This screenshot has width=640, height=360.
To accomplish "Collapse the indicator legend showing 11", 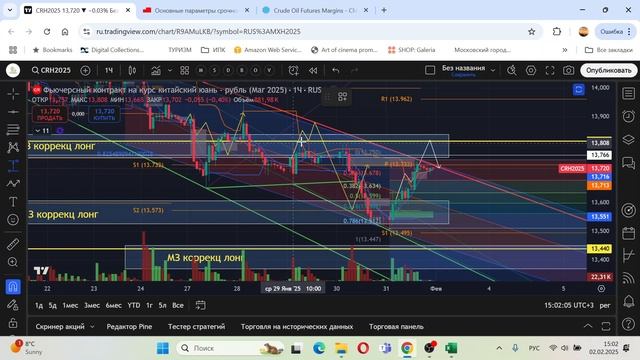I will [38, 131].
